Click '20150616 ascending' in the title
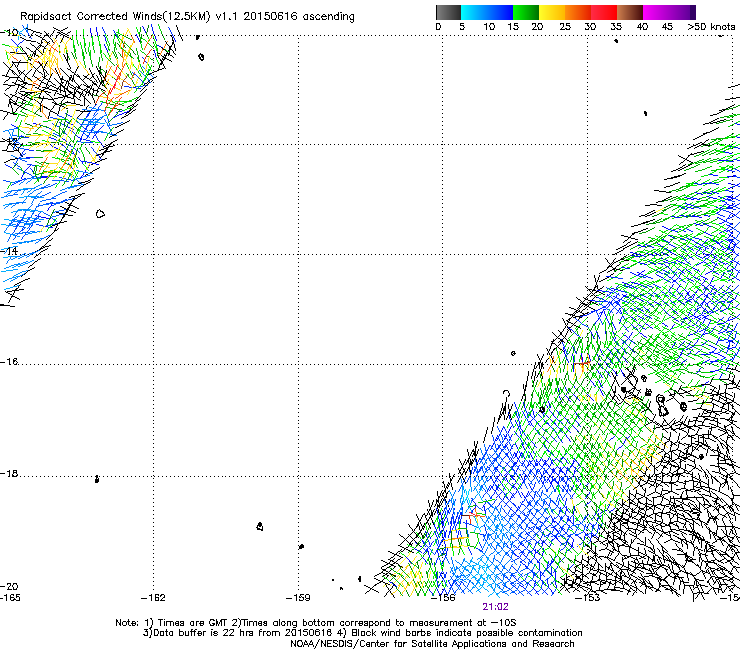The image size is (740, 650). 299,17
